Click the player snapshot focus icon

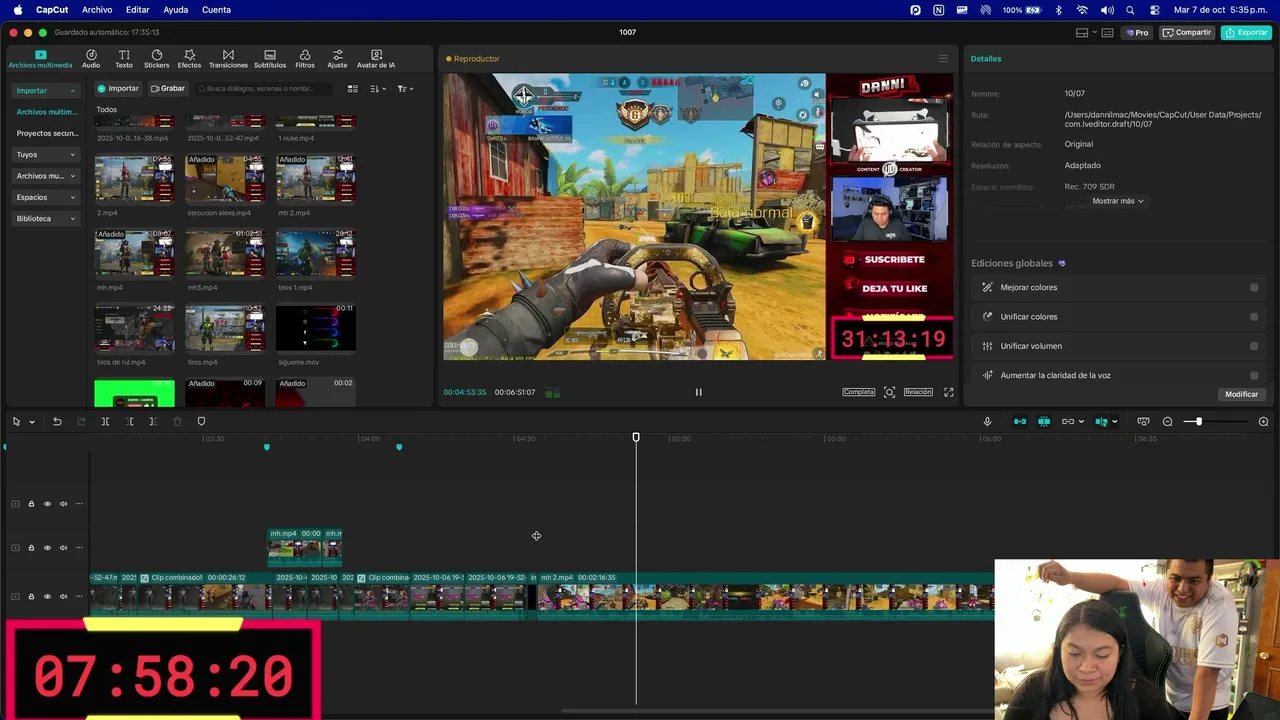pos(889,392)
